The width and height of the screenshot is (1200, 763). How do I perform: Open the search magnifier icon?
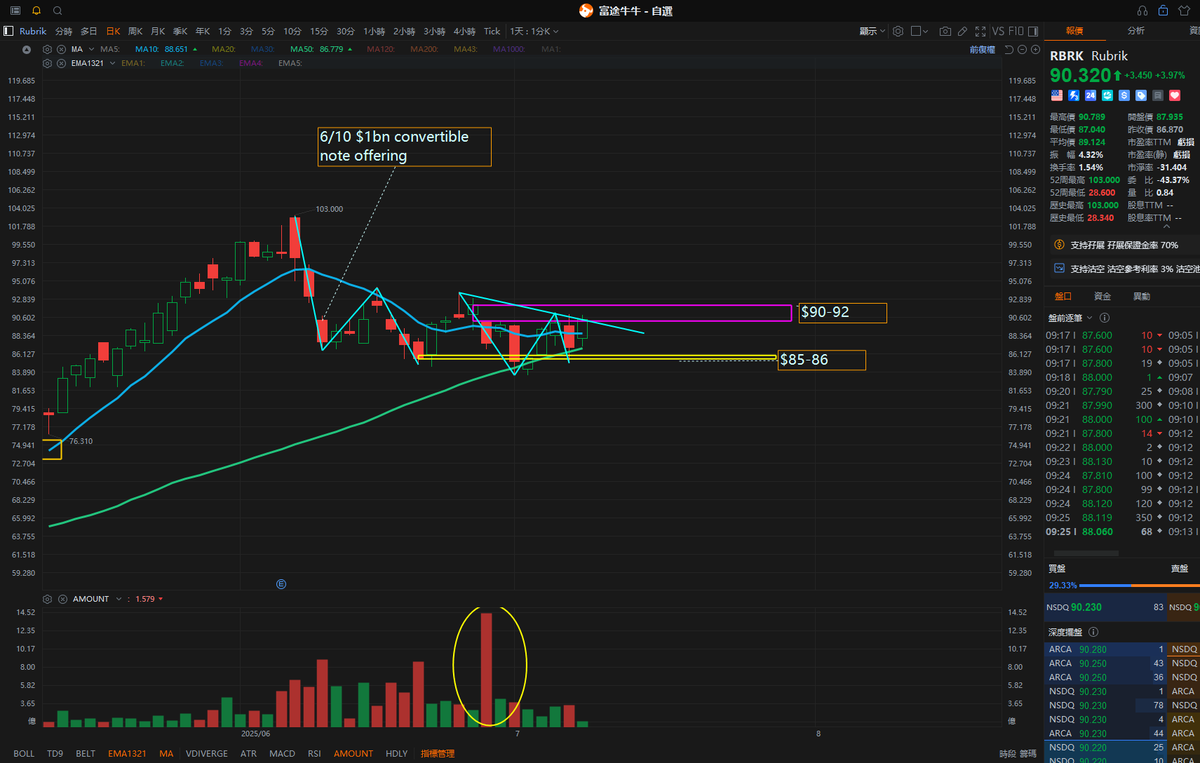[x=58, y=10]
